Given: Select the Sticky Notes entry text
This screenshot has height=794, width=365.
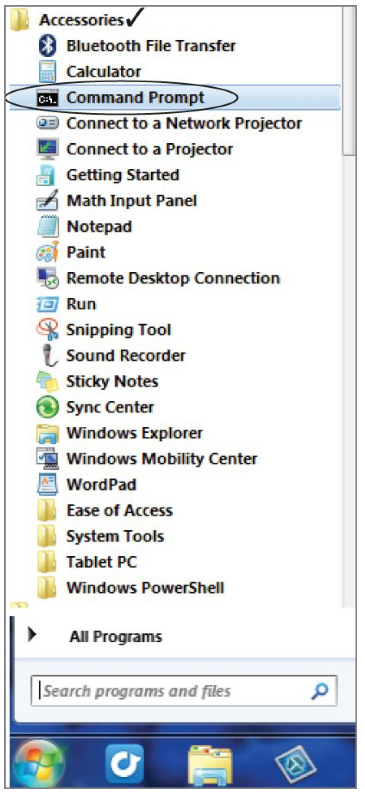Looking at the screenshot, I should 112,381.
